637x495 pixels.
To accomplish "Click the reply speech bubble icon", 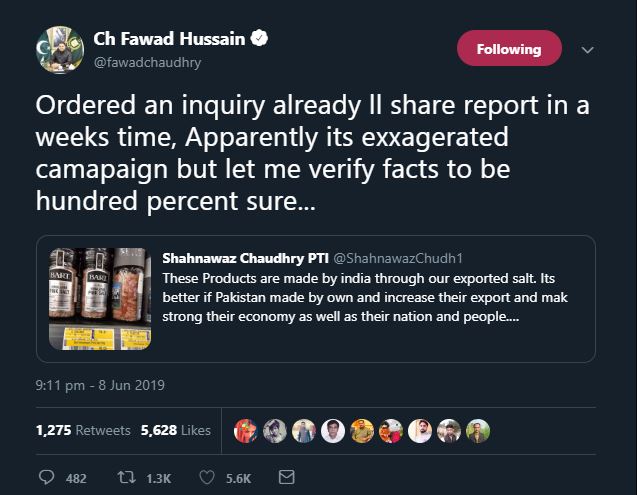I will coord(46,478).
